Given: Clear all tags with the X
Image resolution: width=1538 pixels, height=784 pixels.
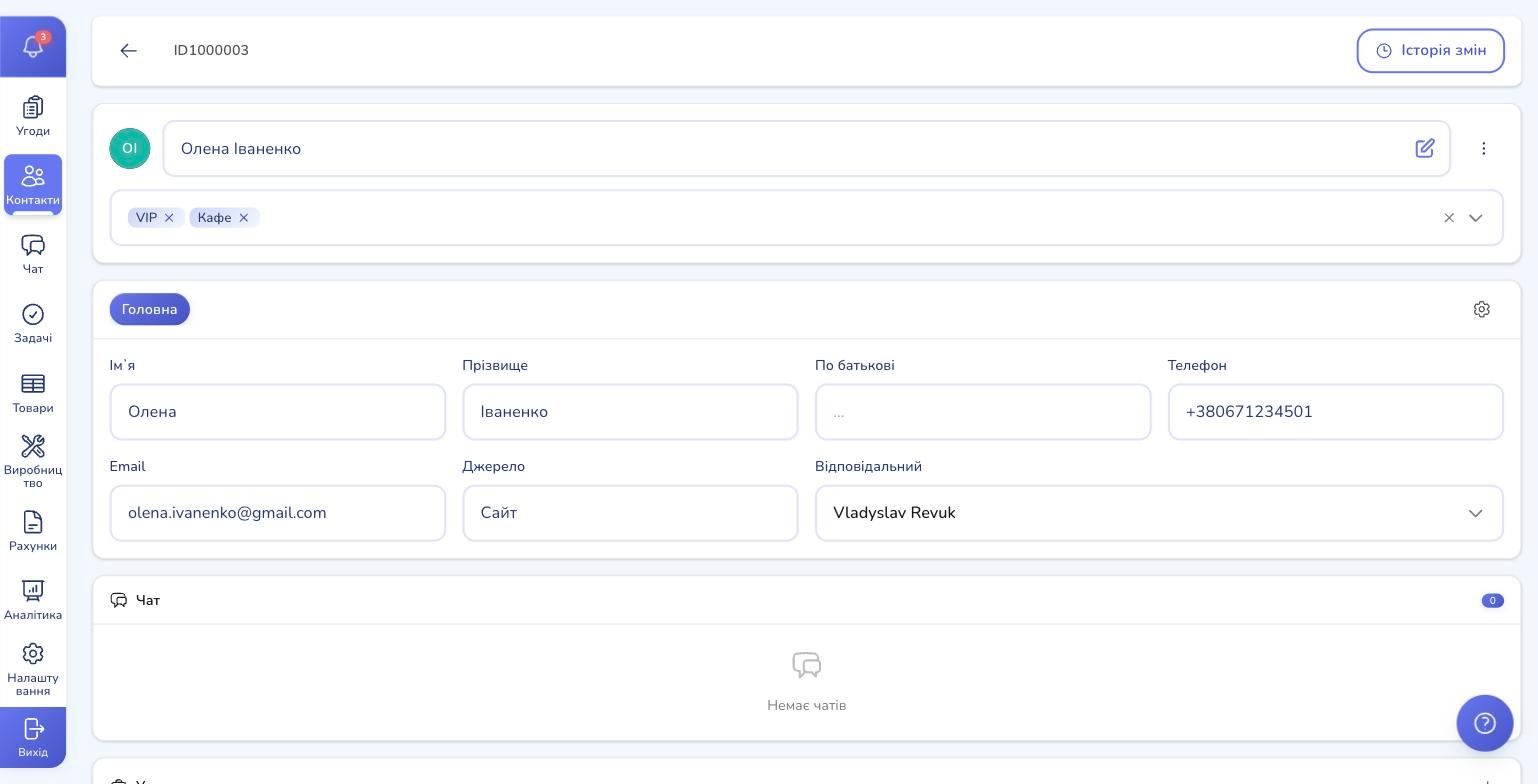Looking at the screenshot, I should [1449, 218].
